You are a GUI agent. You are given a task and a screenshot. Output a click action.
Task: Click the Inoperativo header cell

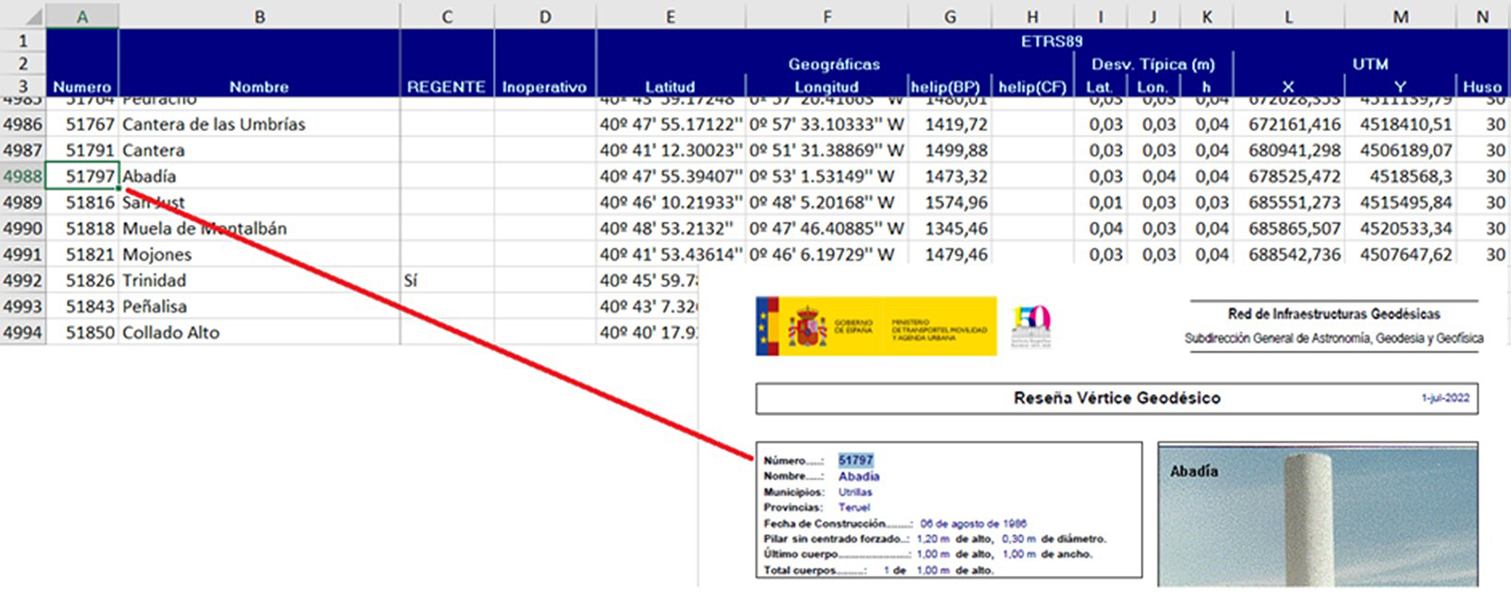[545, 87]
